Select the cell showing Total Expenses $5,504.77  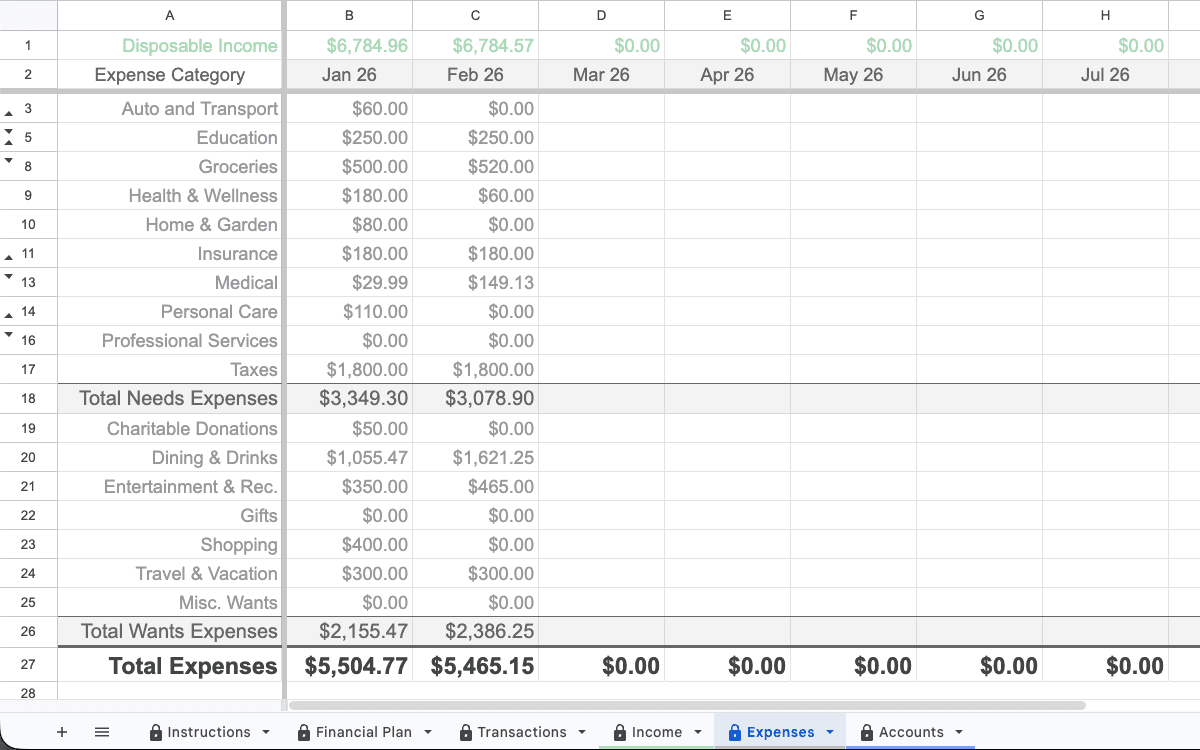[349, 666]
